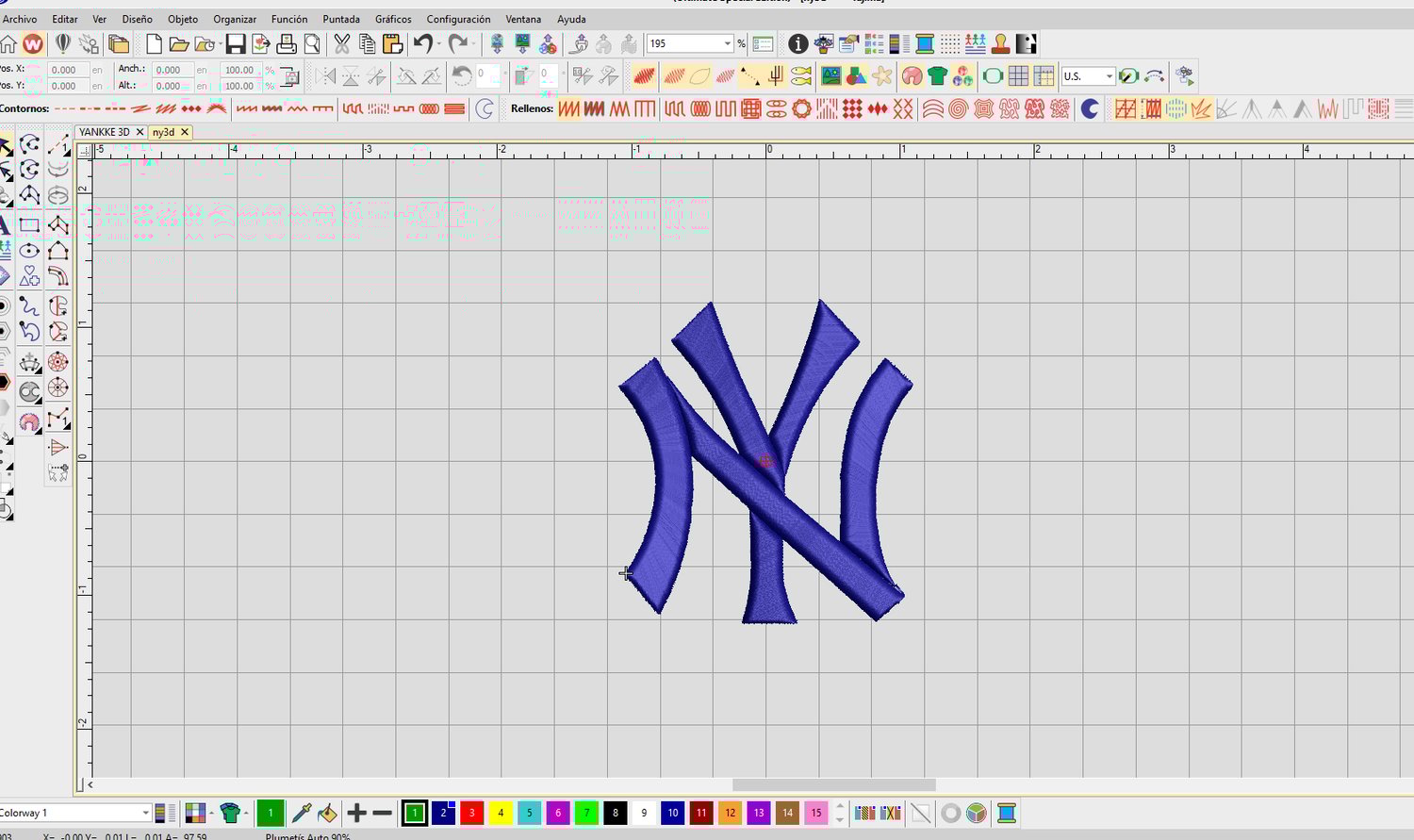Select color swatch 8 black
The image size is (1414, 840).
616,813
